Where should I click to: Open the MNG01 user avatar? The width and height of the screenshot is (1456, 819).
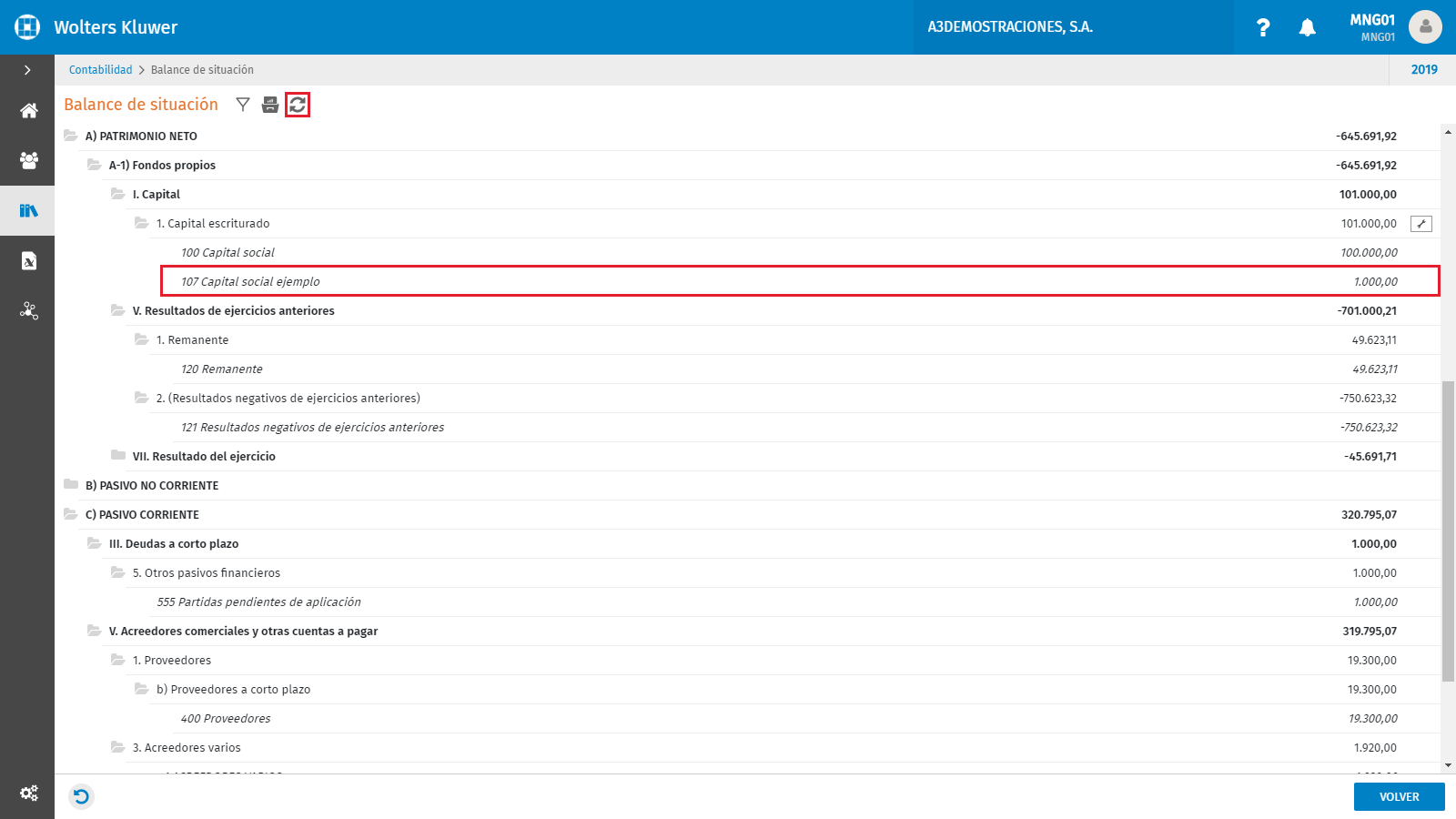pos(1425,26)
